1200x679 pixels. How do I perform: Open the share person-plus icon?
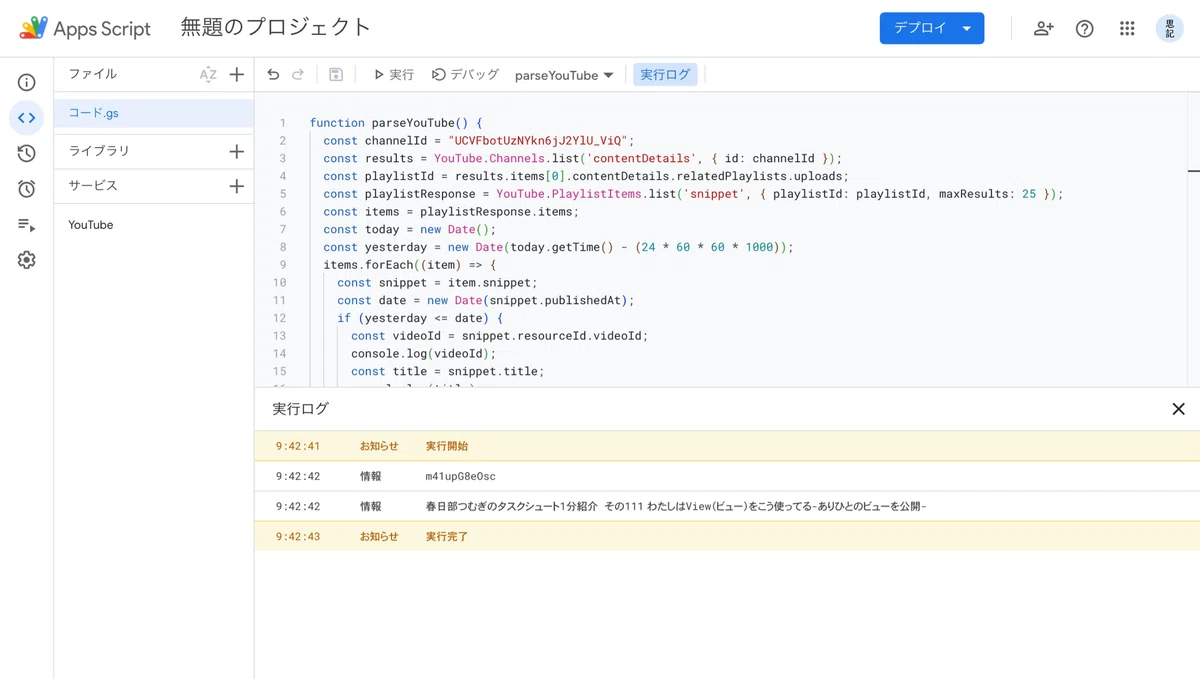pos(1043,29)
